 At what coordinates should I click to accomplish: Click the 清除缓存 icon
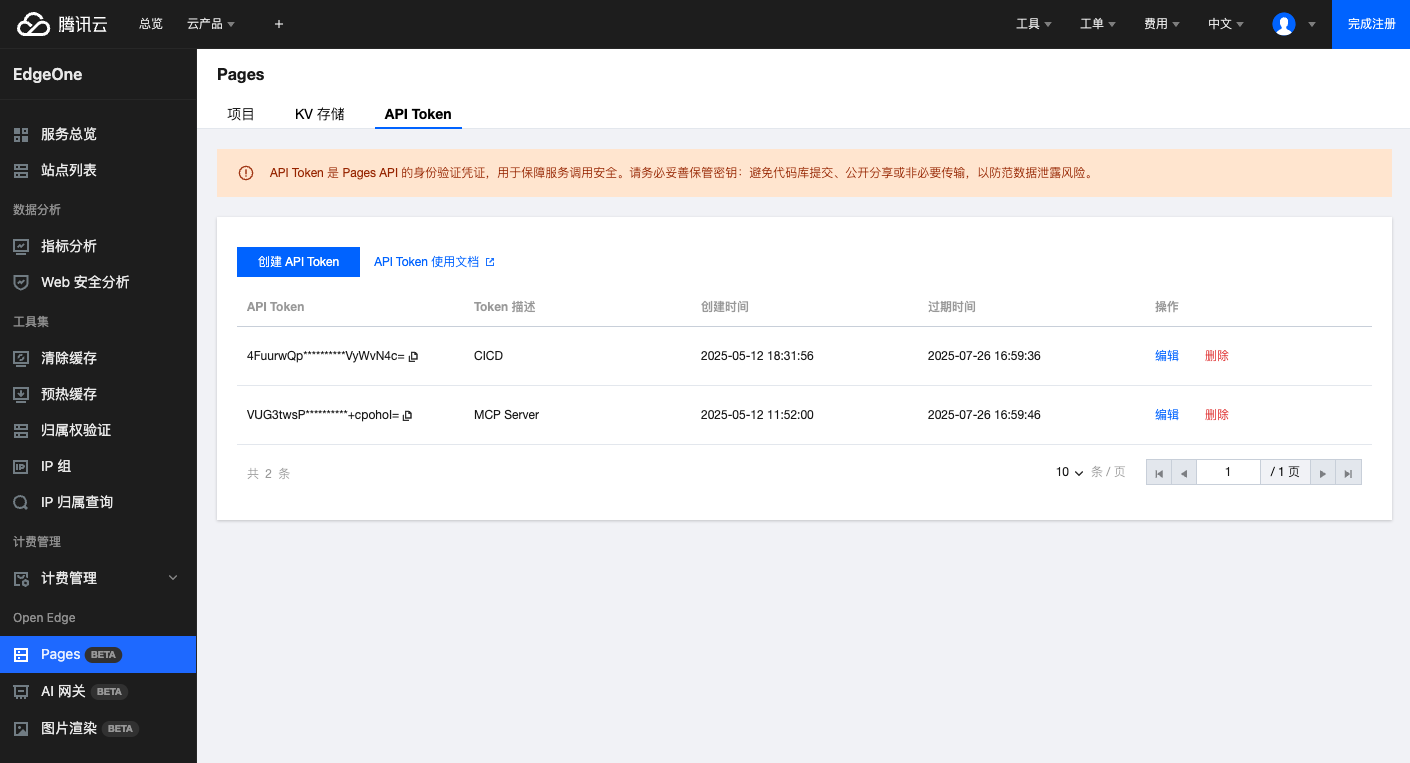[x=21, y=358]
